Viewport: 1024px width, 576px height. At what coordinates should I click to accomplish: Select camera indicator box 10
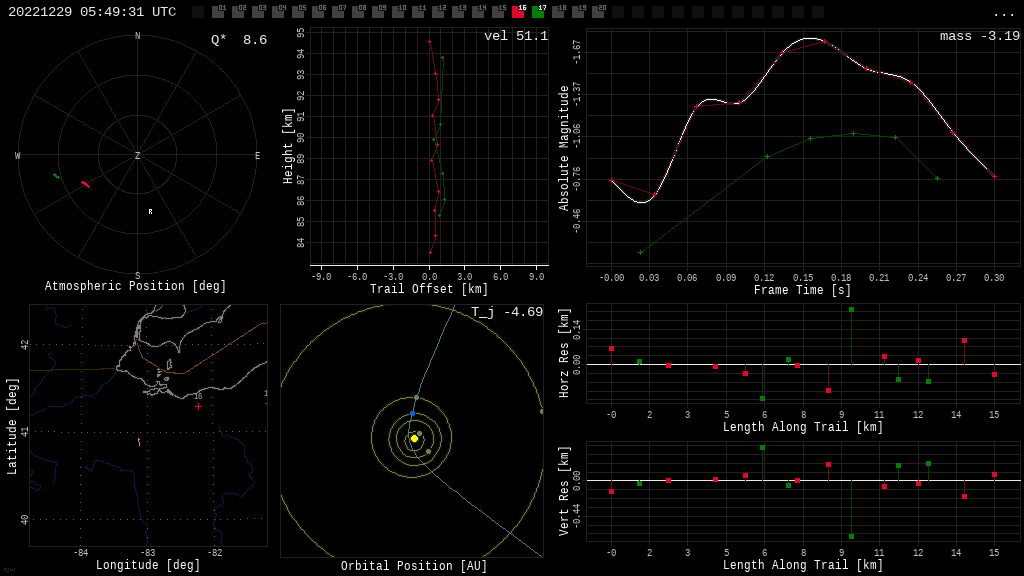pos(398,12)
